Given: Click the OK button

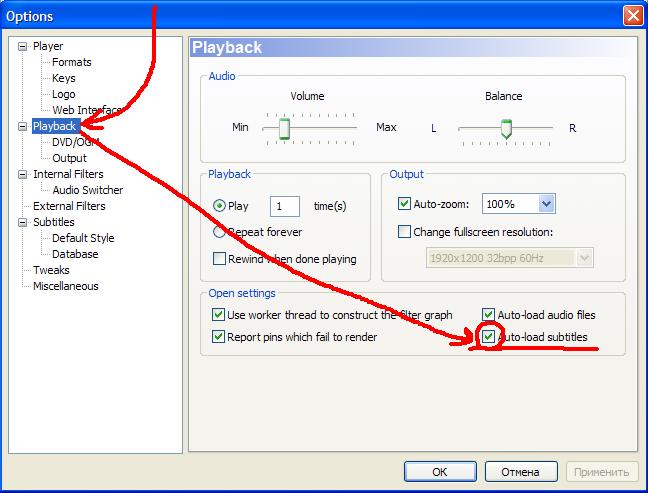Looking at the screenshot, I should click(x=440, y=472).
